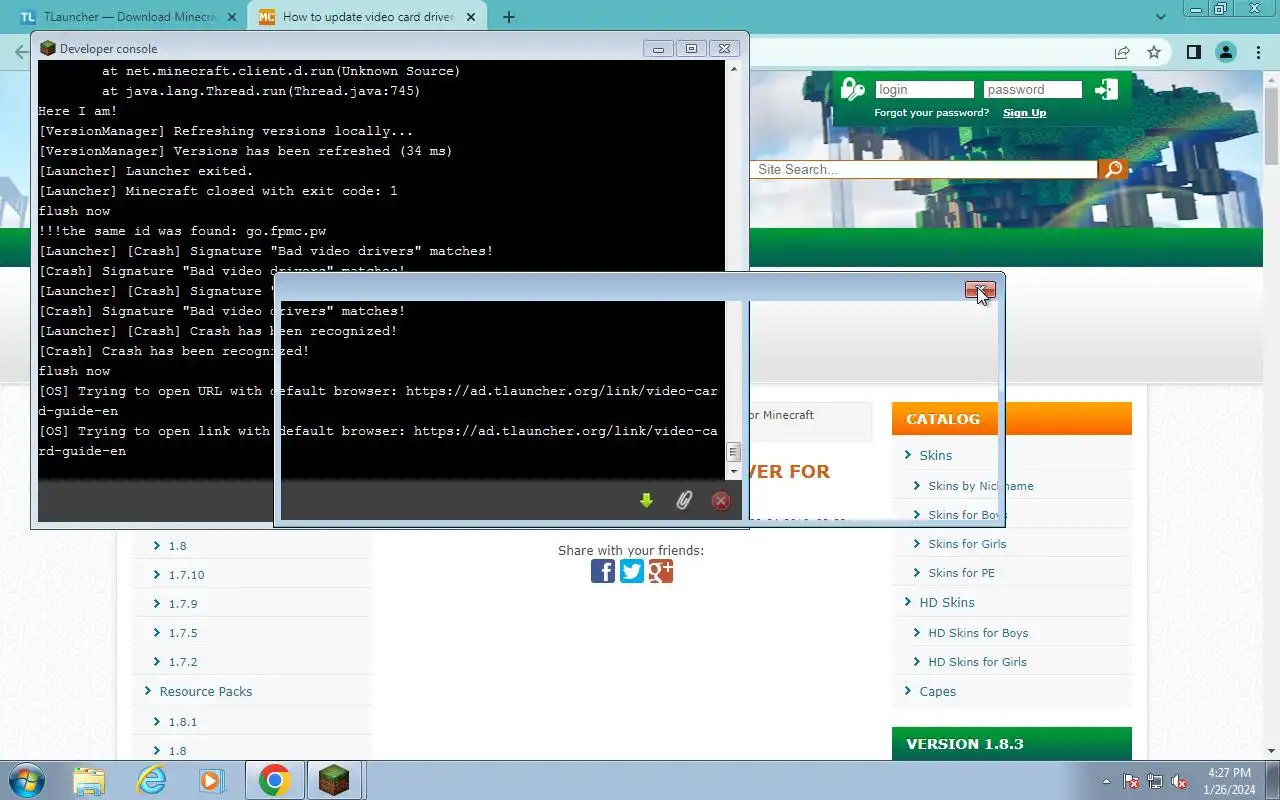Click Developer console scrollbar down arrow
Screen dimensions: 1280x800
pos(733,471)
